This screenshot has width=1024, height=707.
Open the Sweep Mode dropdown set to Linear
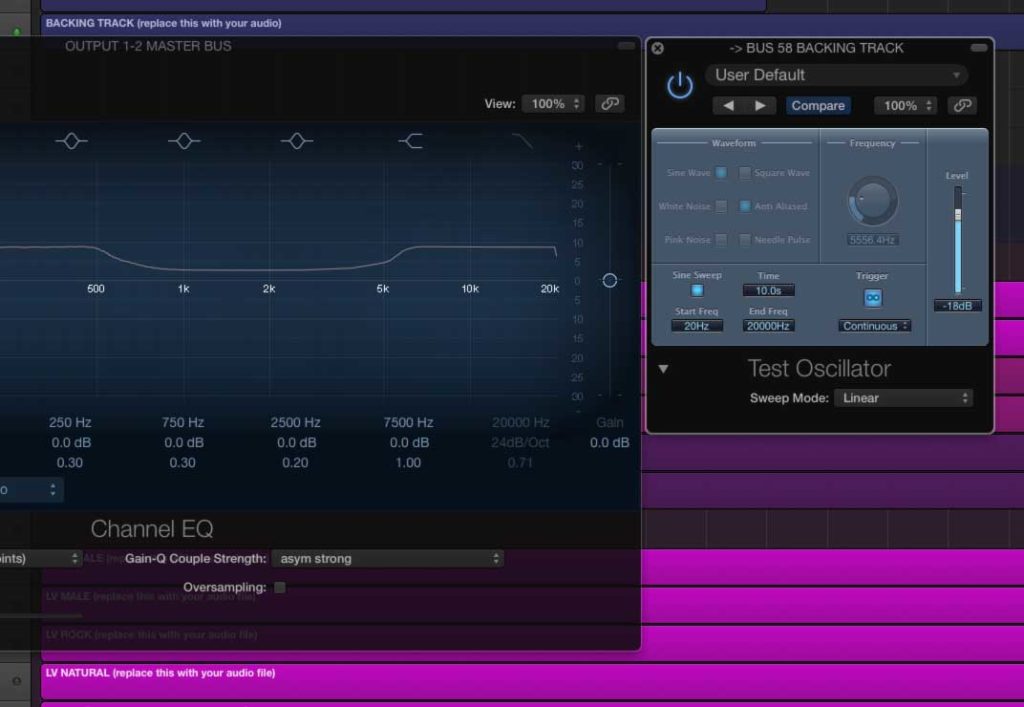pyautogui.click(x=903, y=397)
